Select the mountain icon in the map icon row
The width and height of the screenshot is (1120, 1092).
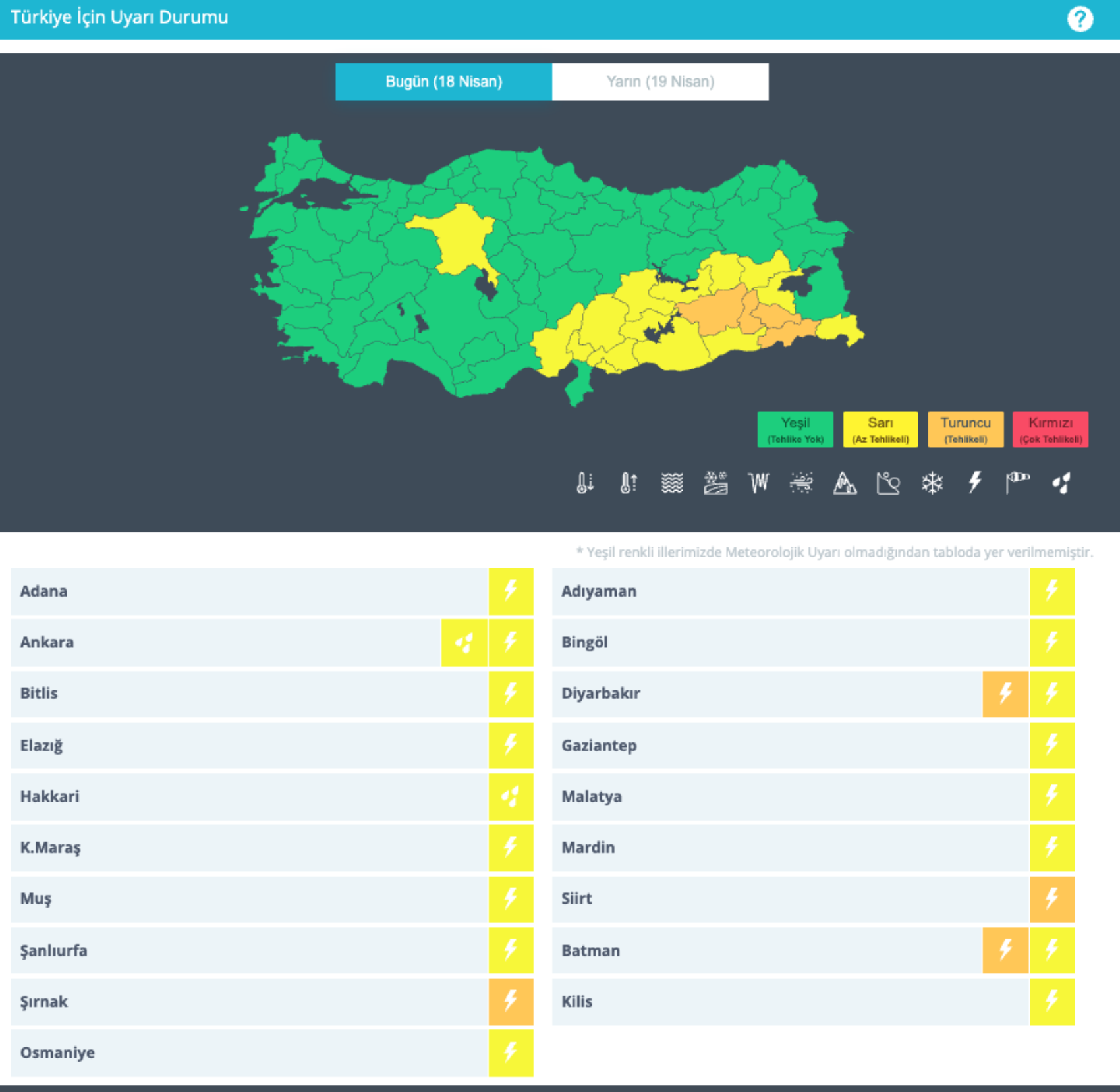tap(845, 483)
